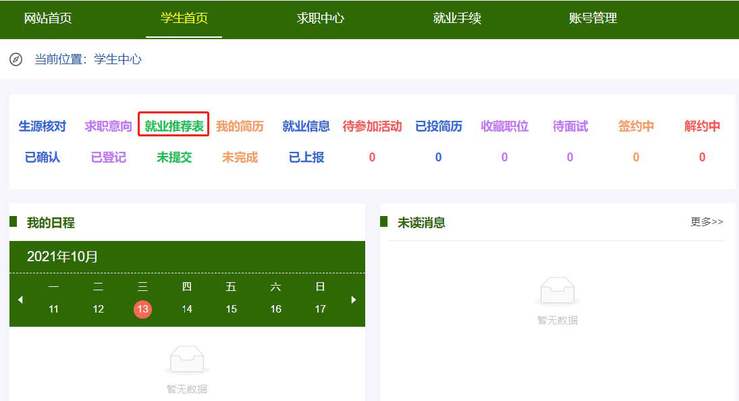The image size is (739, 401).
Task: Click the 生源核对 status link
Action: pyautogui.click(x=42, y=126)
